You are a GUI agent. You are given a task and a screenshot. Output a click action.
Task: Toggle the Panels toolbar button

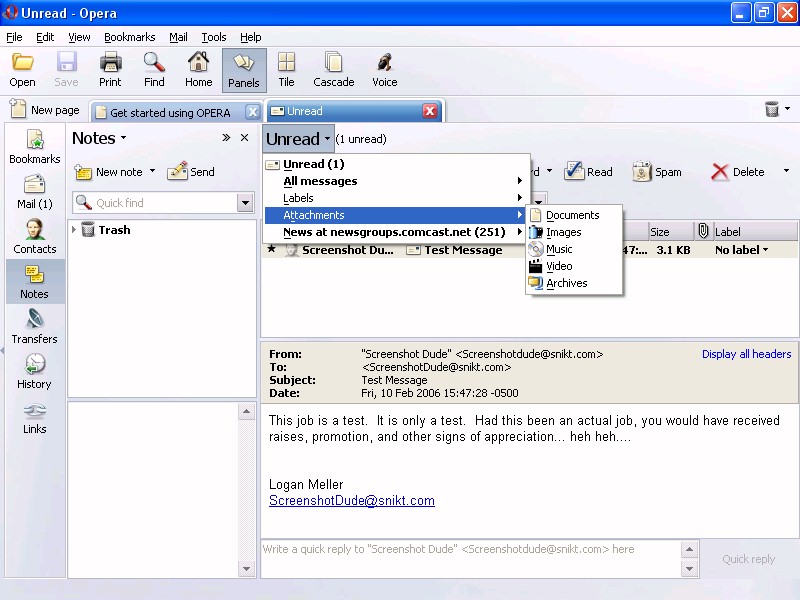(243, 70)
